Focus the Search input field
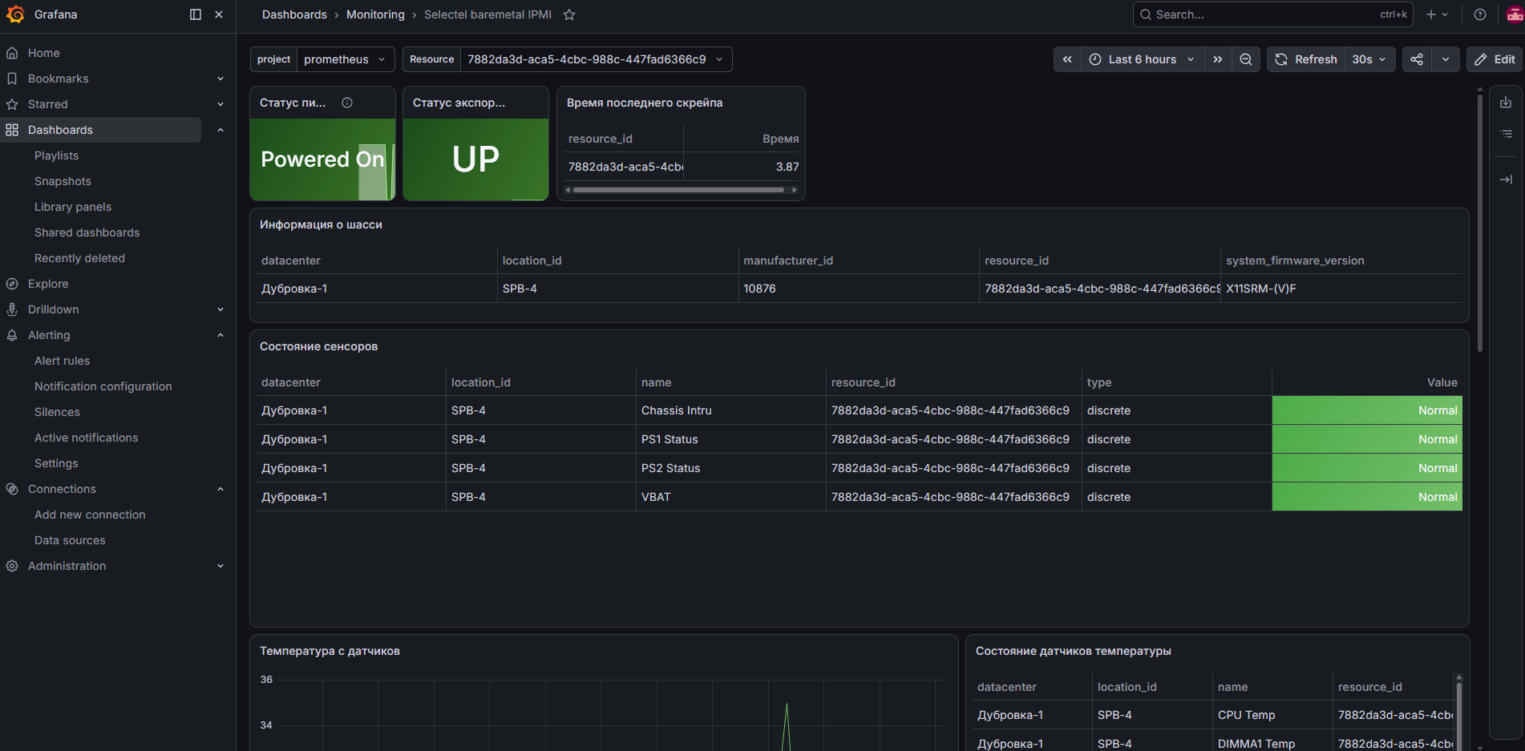1525x751 pixels. tap(1272, 15)
